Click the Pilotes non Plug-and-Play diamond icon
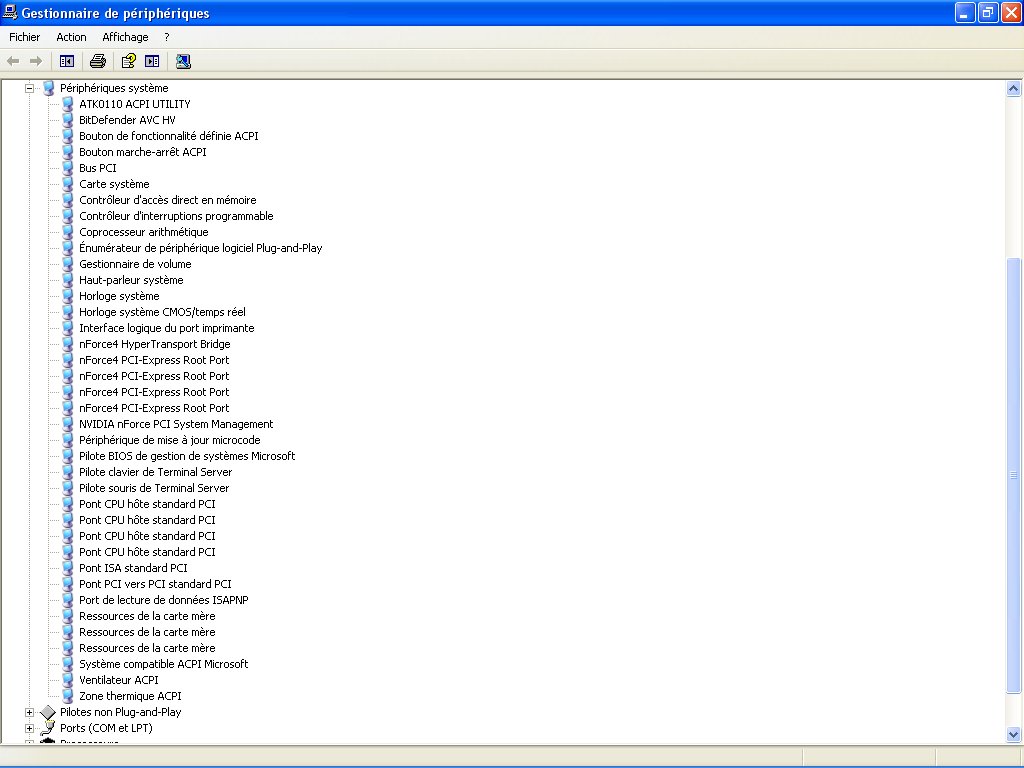The width and height of the screenshot is (1024, 768). click(x=48, y=712)
